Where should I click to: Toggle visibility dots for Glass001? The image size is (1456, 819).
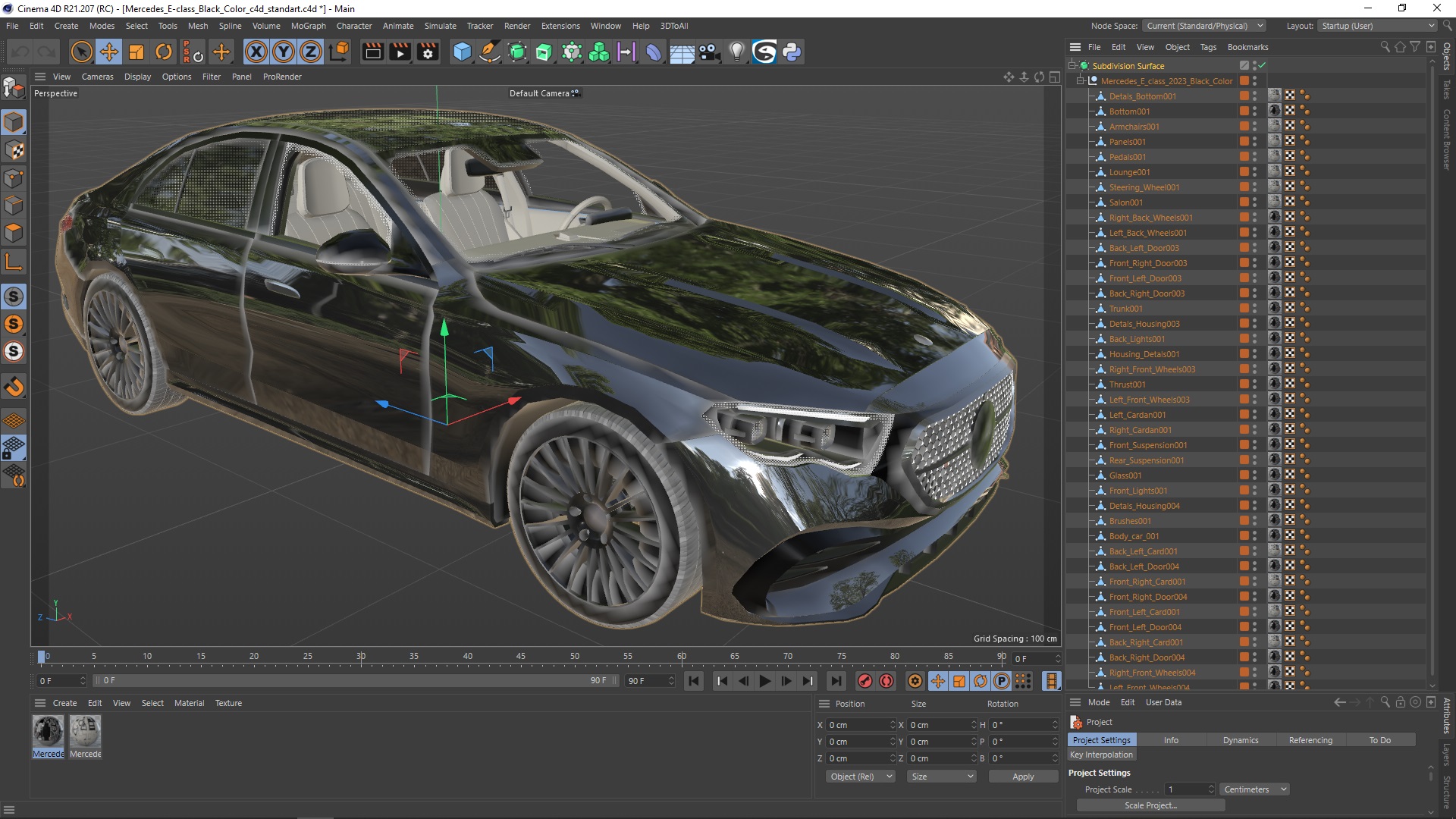click(1254, 475)
